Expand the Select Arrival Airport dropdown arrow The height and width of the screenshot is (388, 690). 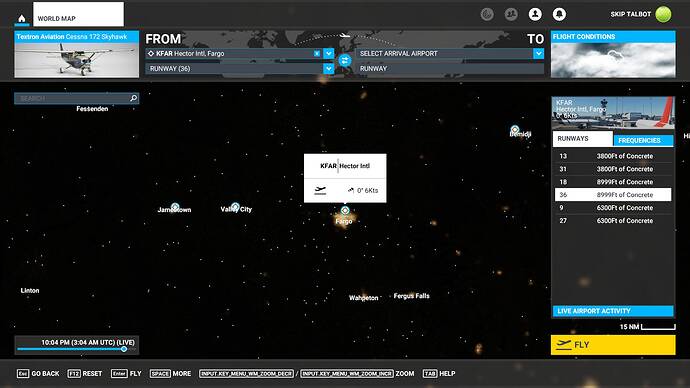pos(539,53)
